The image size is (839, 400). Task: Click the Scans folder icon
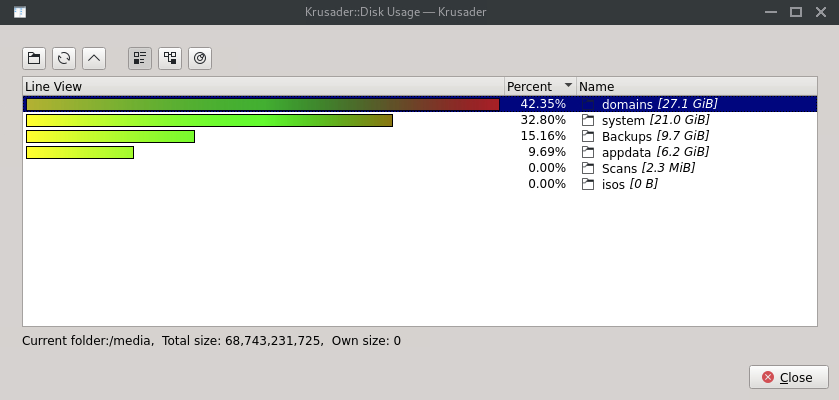[588, 168]
